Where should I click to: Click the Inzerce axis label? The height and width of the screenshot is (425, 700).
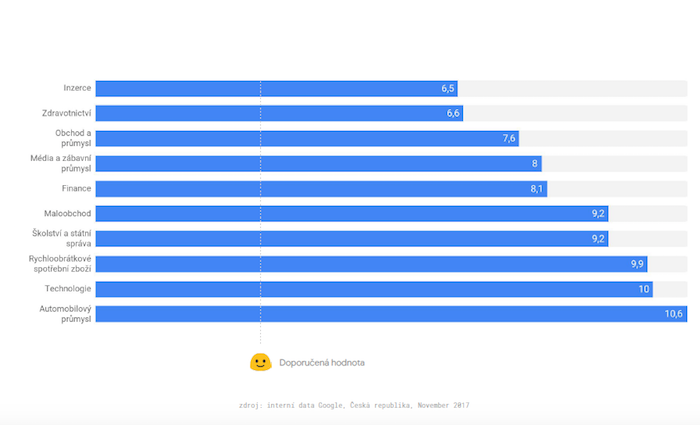[x=77, y=89]
